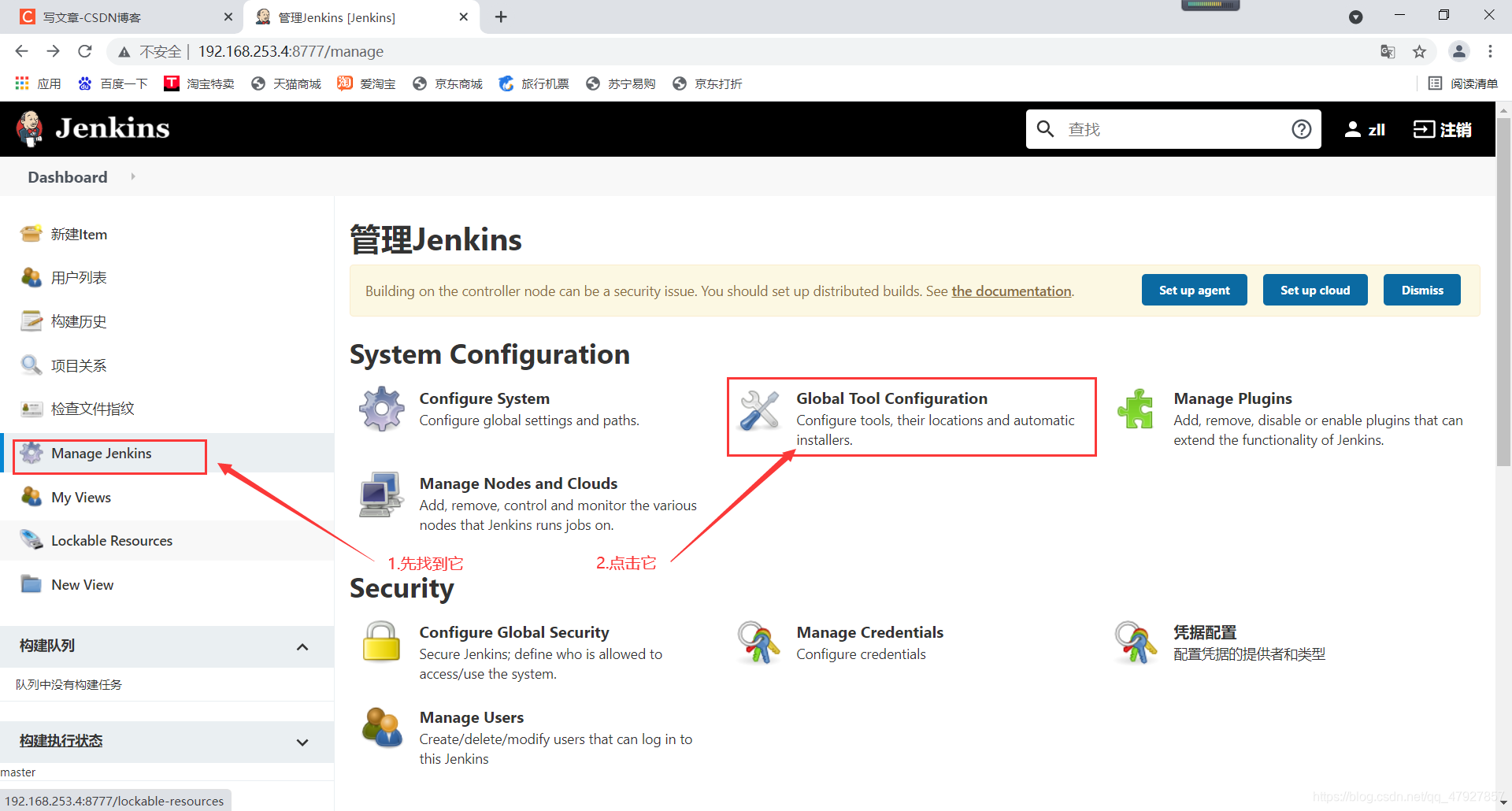Click the Set up cloud button
Screen dimensions: 1512x811
click(x=1315, y=290)
